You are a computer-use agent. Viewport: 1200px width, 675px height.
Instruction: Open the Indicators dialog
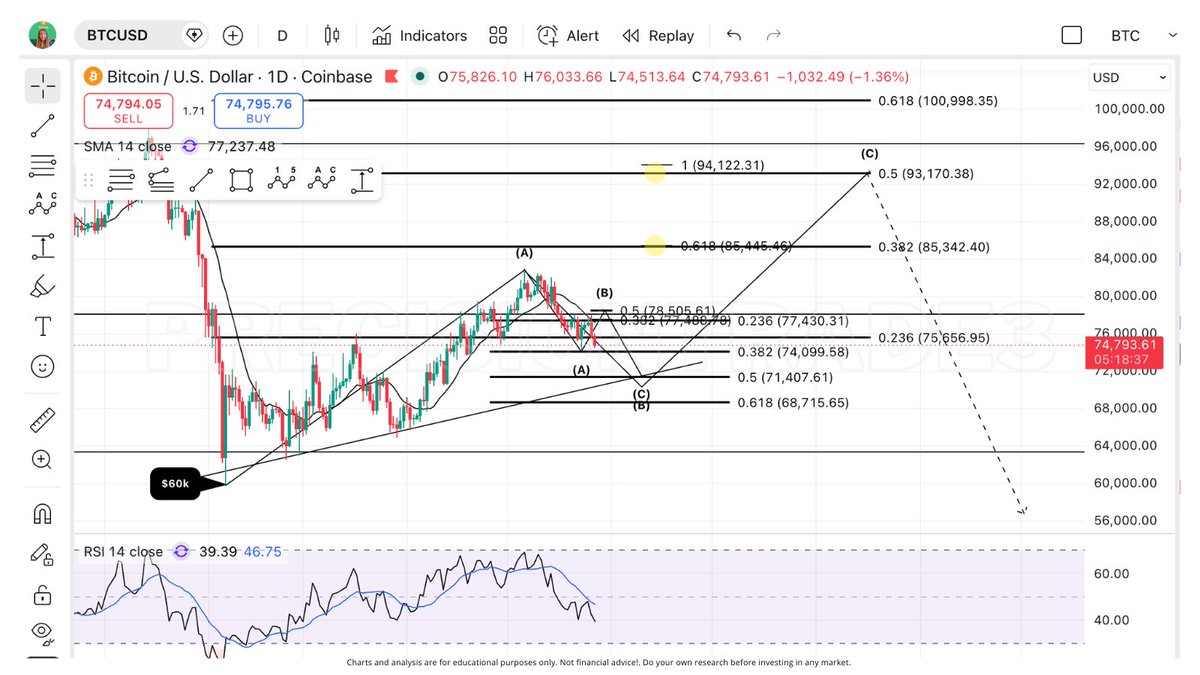(x=419, y=35)
